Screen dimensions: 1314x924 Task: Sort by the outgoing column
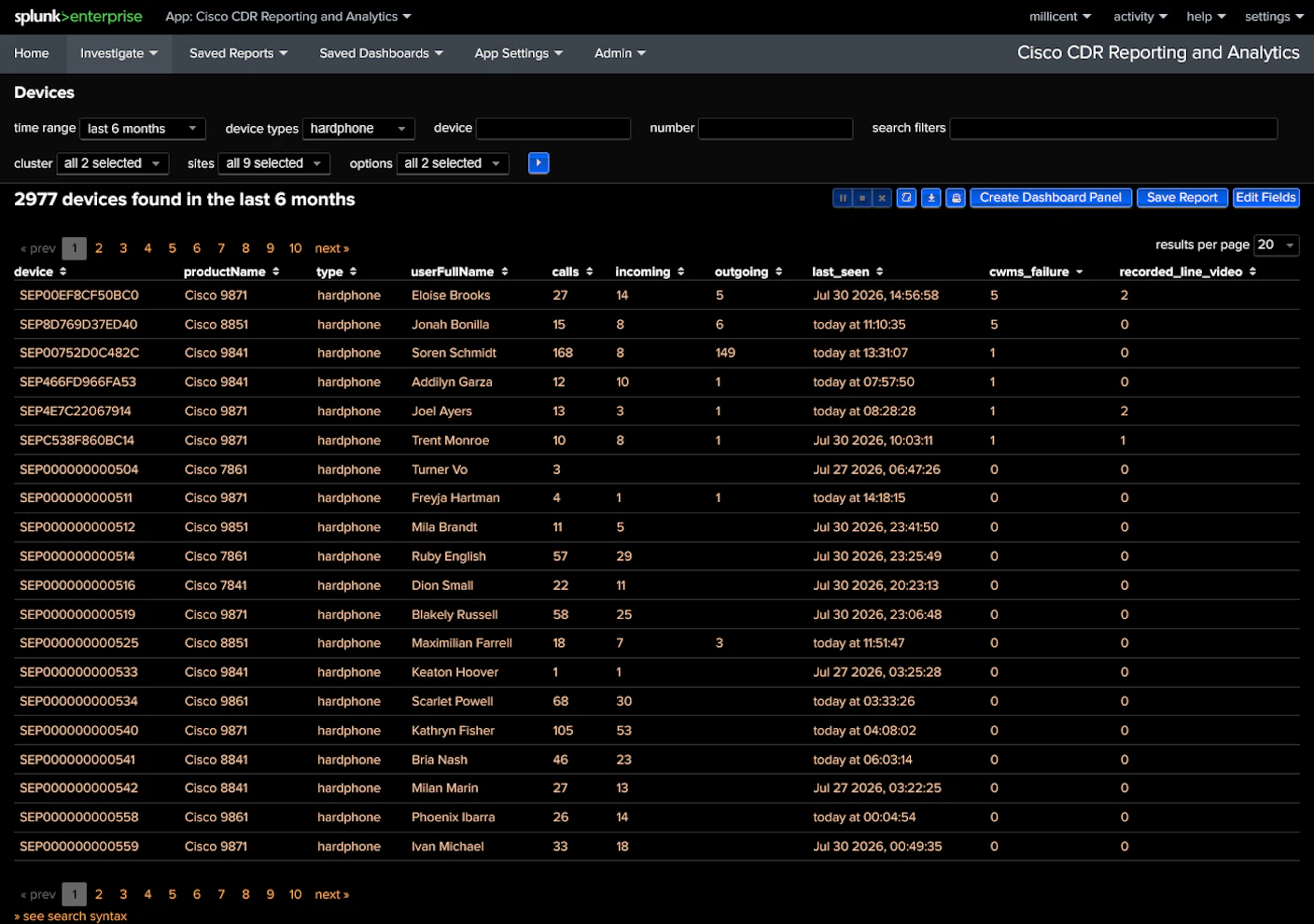748,272
